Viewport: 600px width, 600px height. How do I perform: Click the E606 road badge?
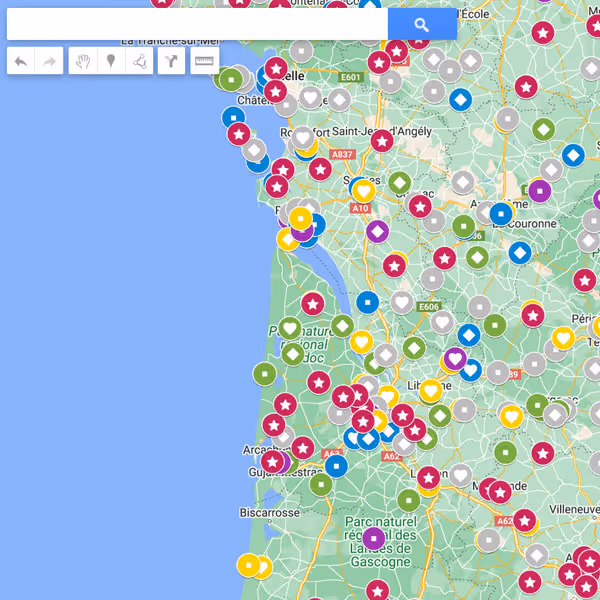429,307
